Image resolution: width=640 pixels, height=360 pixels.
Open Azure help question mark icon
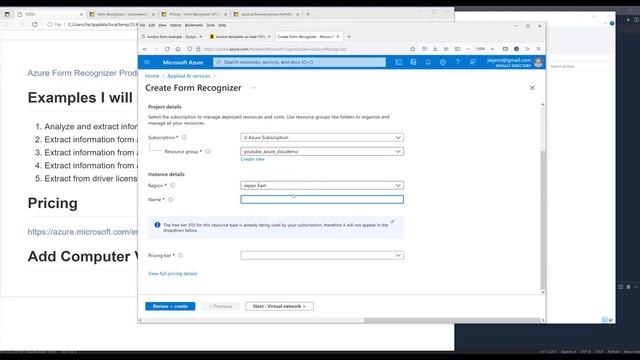(x=458, y=62)
